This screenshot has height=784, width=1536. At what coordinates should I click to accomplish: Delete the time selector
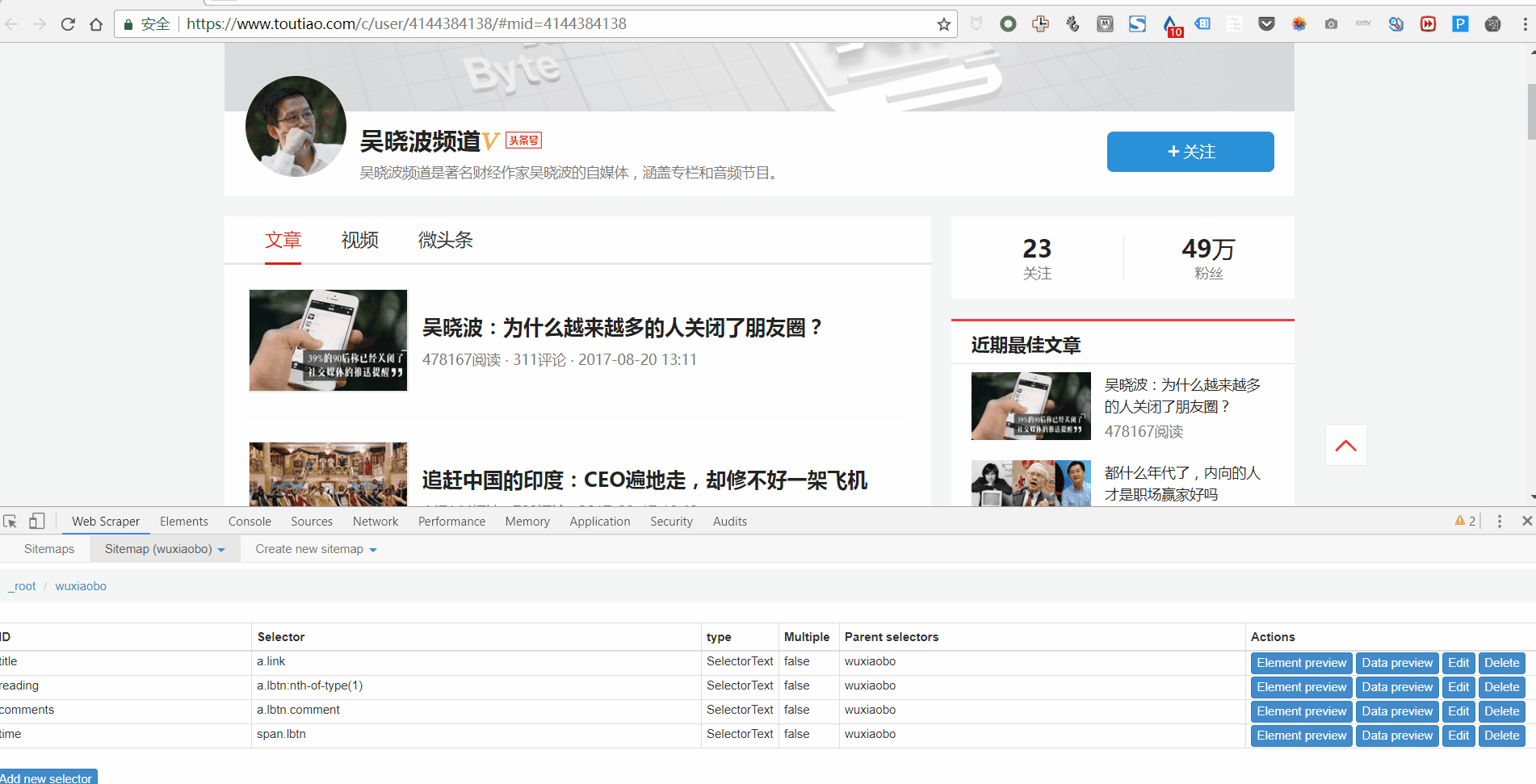tap(1501, 736)
